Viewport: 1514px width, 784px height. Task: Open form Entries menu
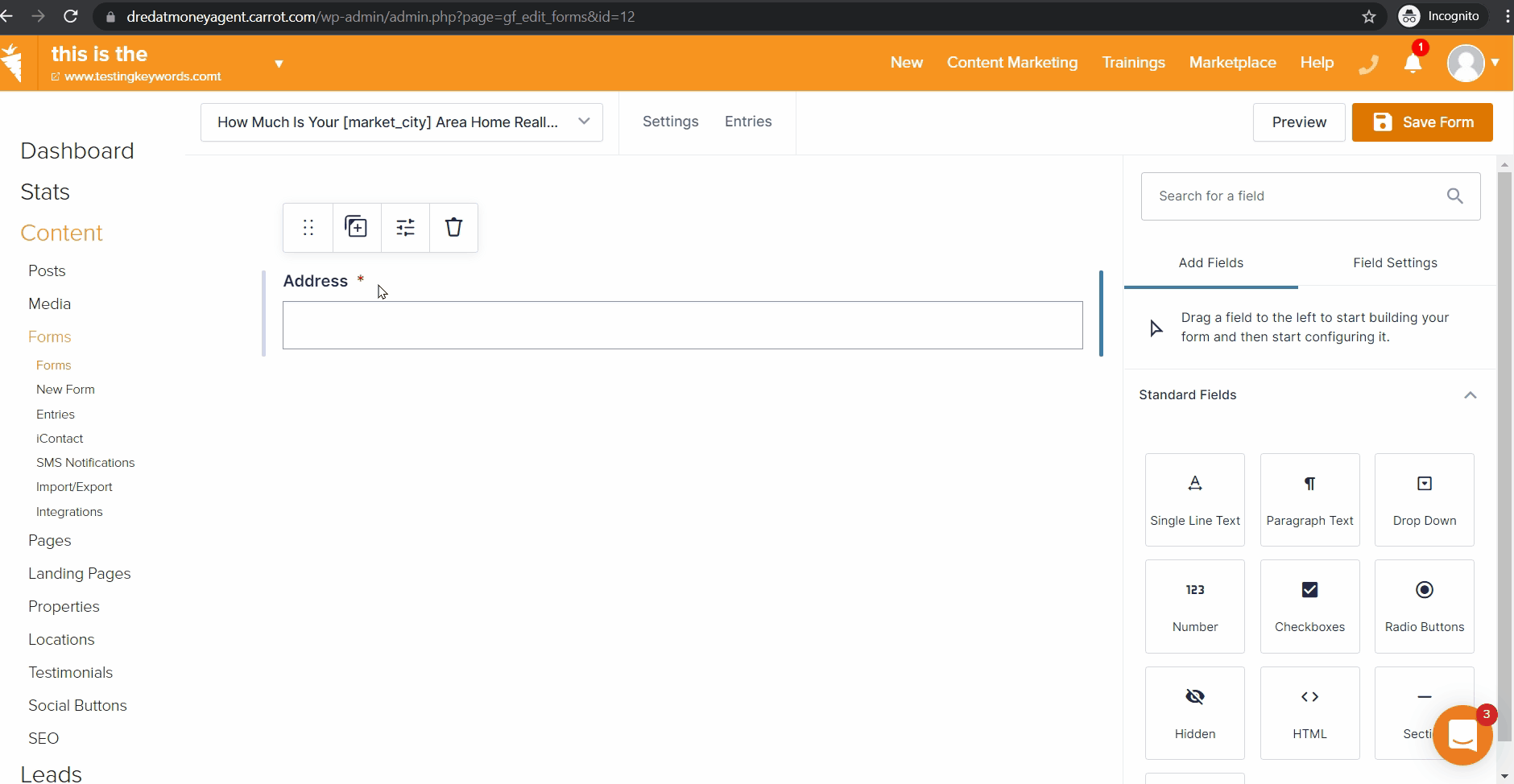(x=748, y=122)
